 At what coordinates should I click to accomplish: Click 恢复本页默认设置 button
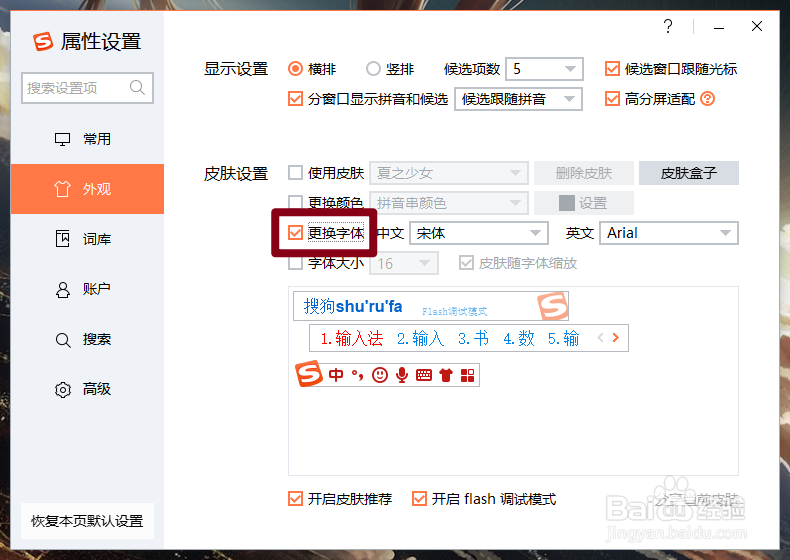[x=87, y=521]
